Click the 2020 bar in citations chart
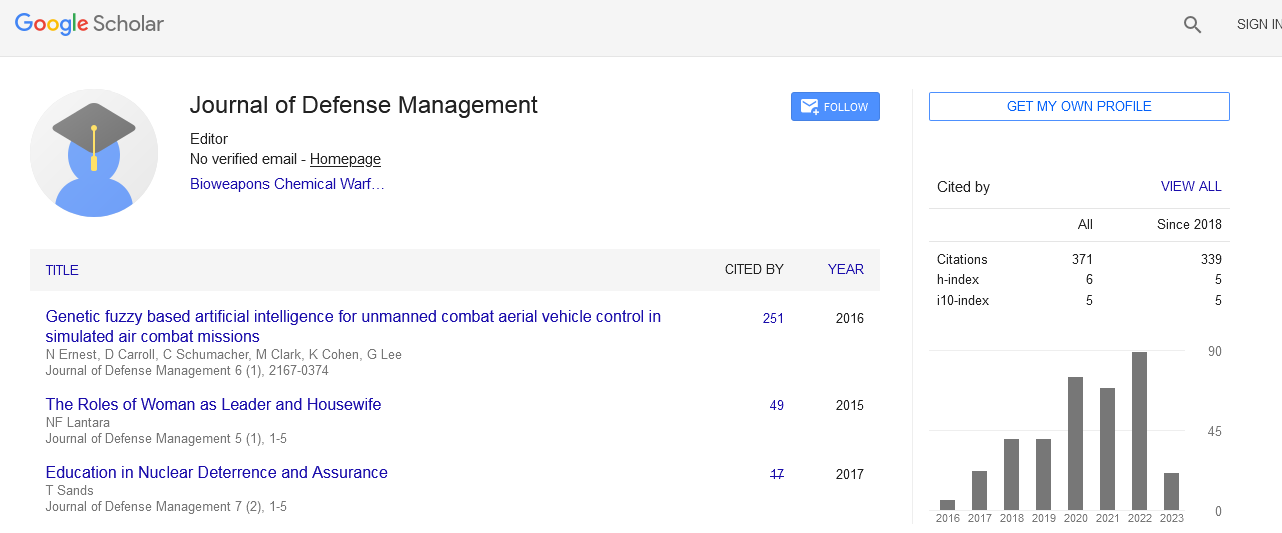The width and height of the screenshot is (1282, 533). point(1075,443)
